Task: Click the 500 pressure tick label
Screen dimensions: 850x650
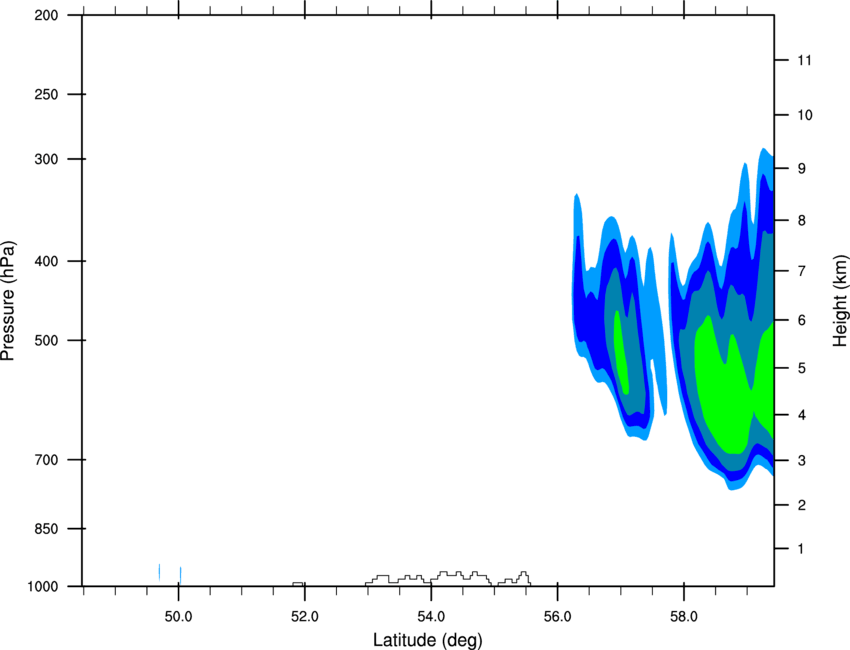Action: pyautogui.click(x=46, y=340)
